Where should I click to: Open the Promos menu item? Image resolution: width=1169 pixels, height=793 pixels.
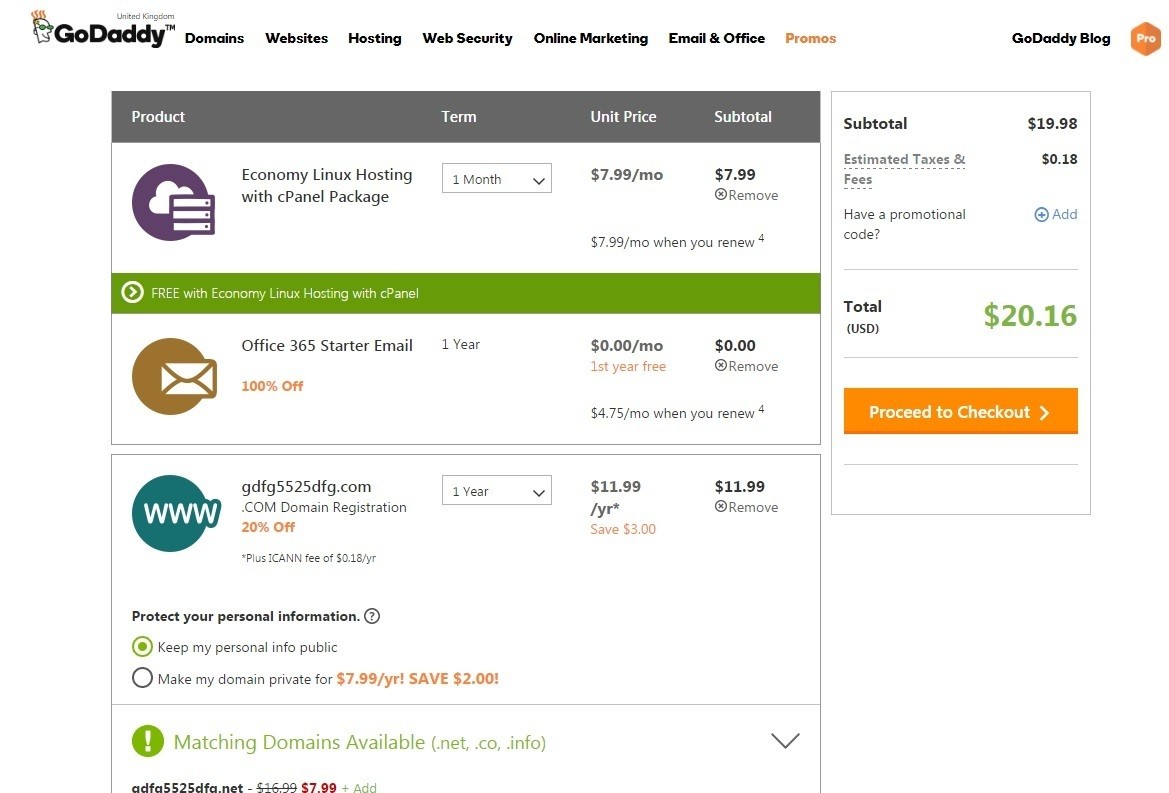810,38
